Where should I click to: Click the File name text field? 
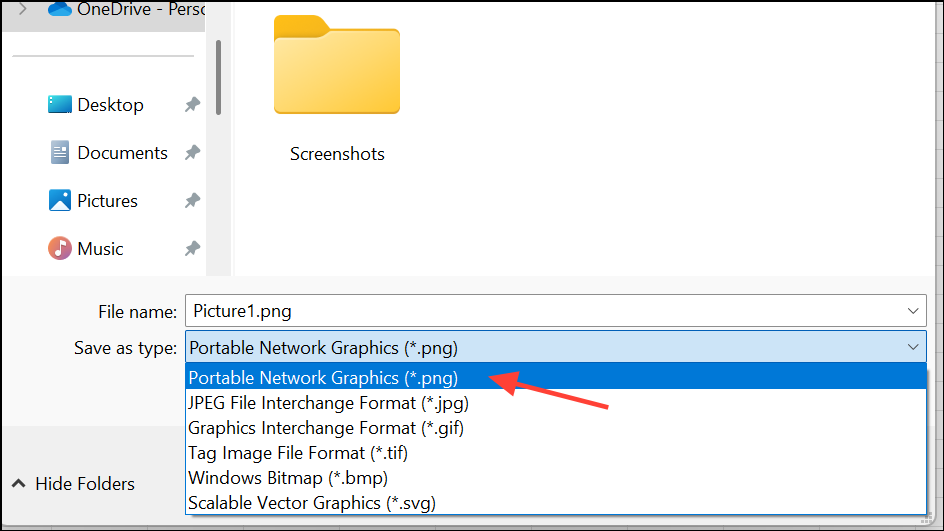point(540,311)
